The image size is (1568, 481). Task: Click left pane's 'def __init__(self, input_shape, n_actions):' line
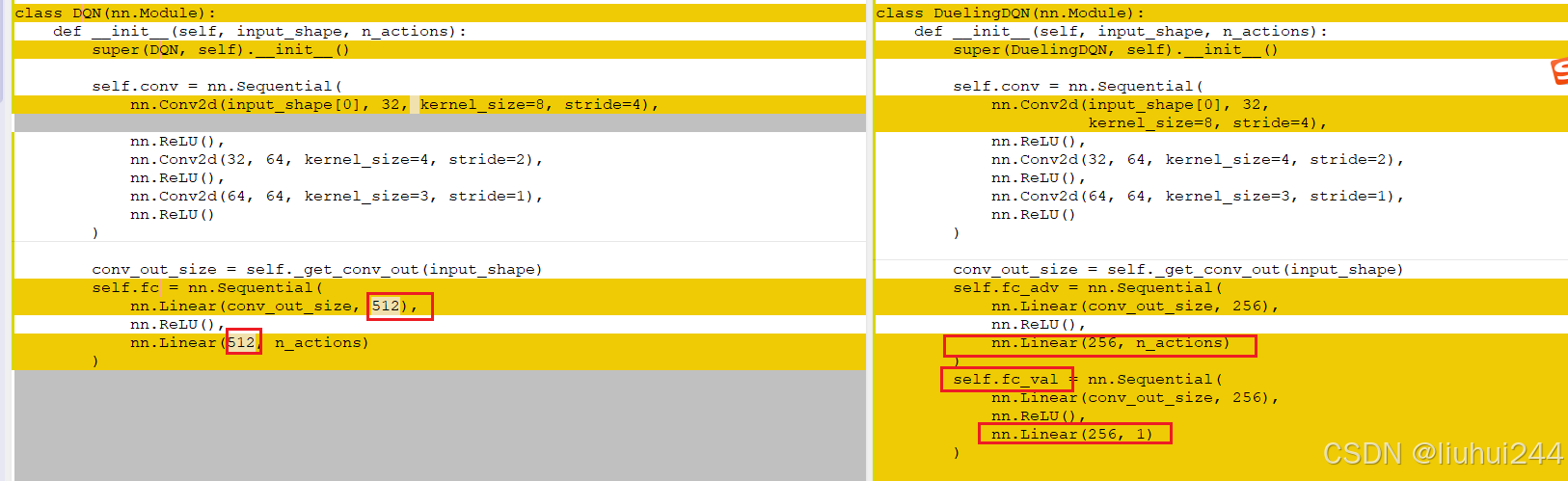click(260, 32)
